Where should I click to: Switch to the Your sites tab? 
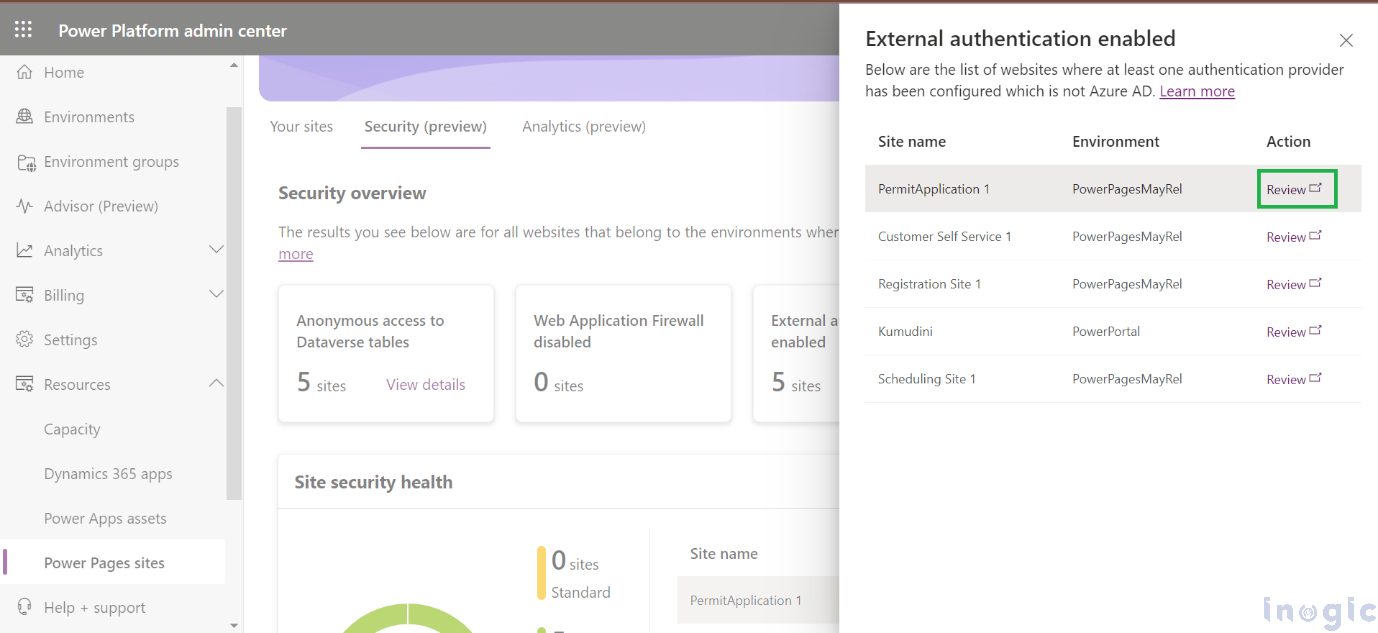click(x=301, y=127)
